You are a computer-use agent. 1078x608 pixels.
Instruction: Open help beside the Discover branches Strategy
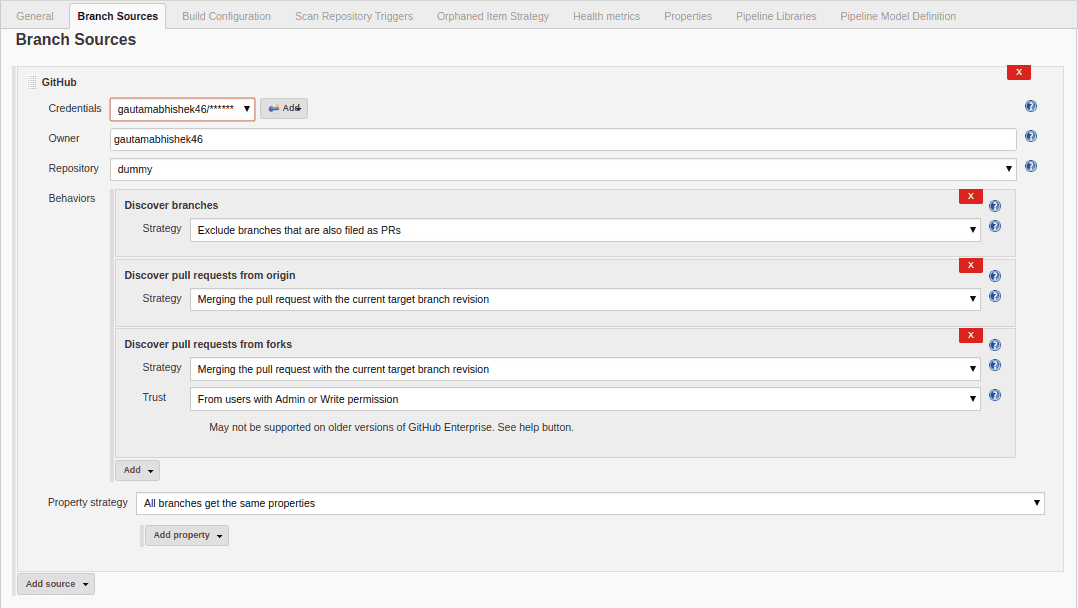coord(994,226)
